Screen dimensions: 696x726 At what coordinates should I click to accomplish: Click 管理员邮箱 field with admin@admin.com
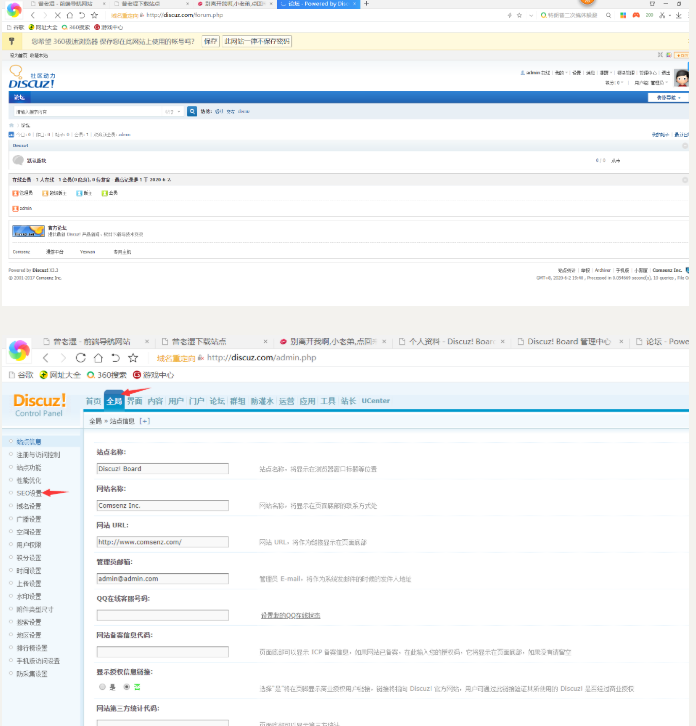point(163,578)
